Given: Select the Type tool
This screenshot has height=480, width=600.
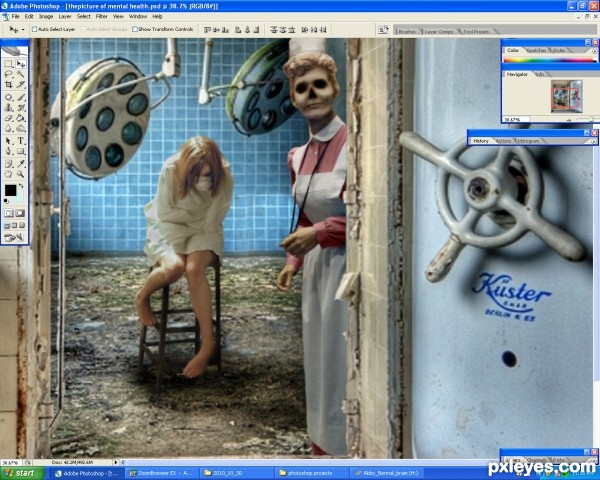Looking at the screenshot, I should (x=21, y=141).
